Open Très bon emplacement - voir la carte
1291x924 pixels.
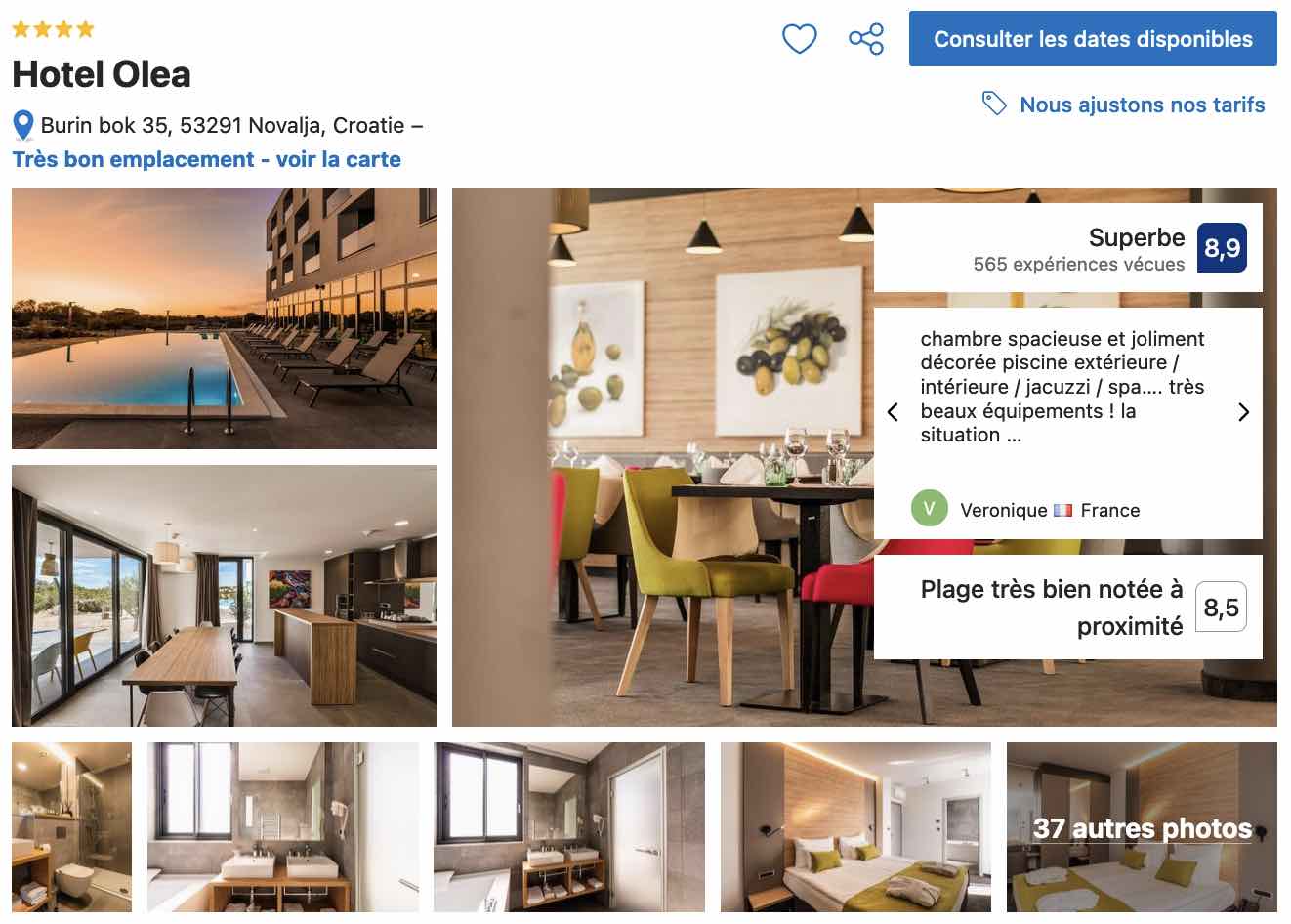206,159
